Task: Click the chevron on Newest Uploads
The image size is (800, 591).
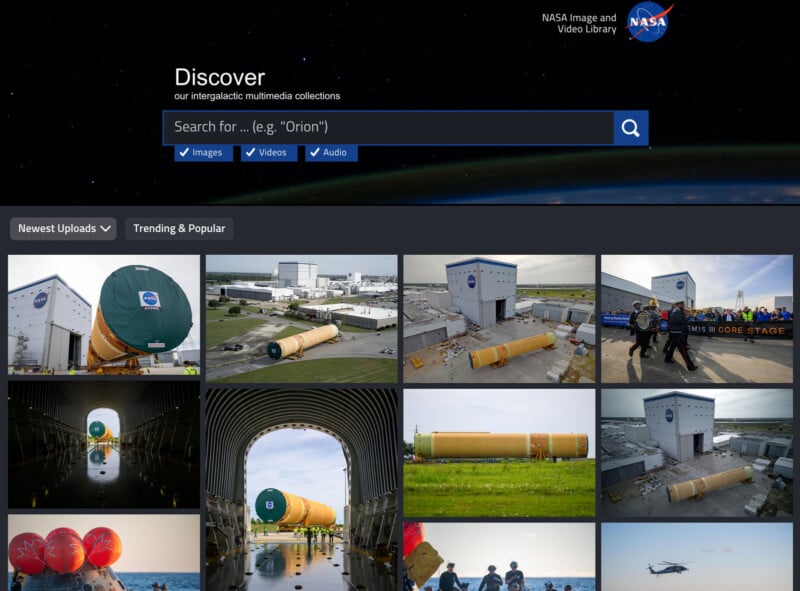Action: click(107, 228)
